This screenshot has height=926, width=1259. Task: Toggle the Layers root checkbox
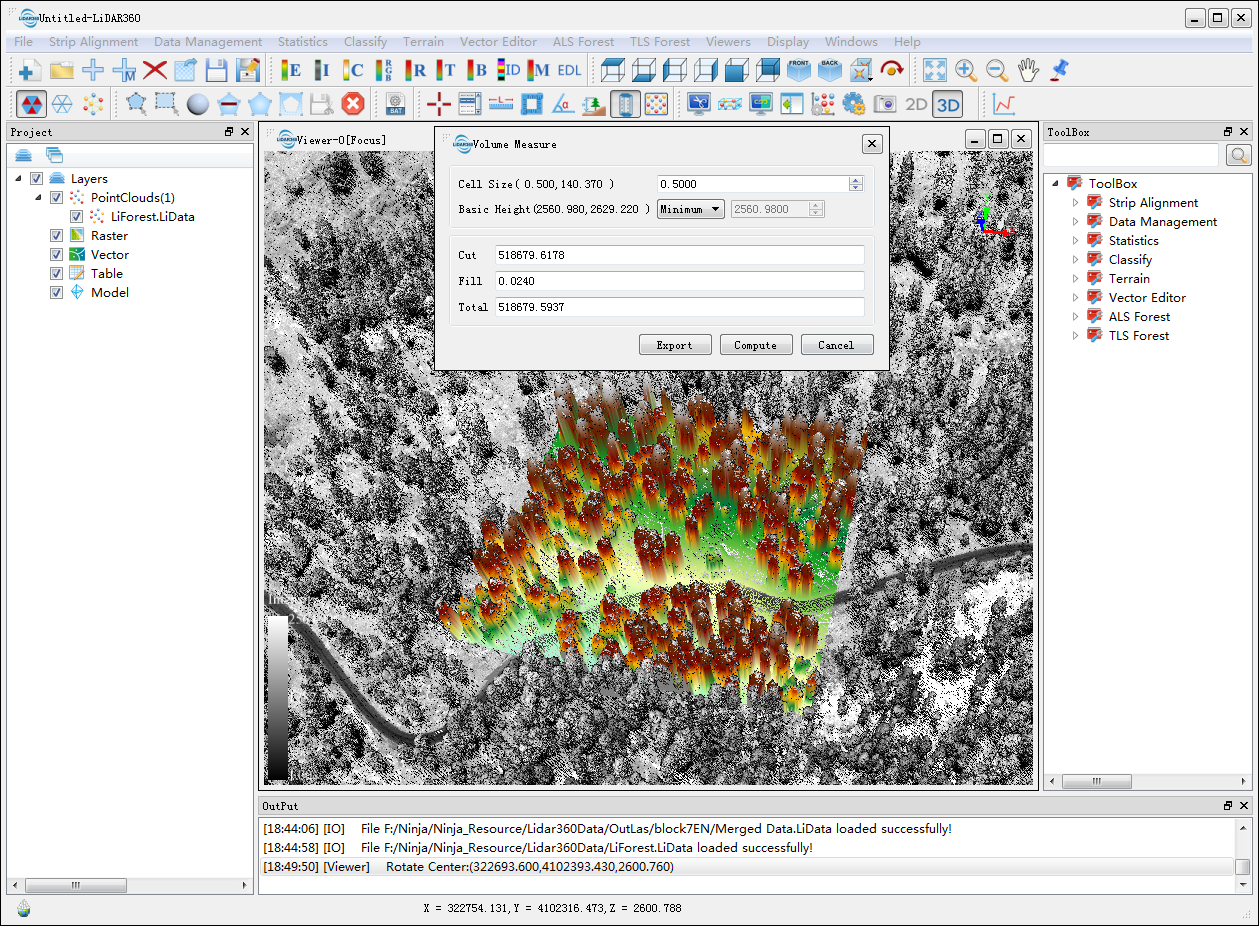click(x=37, y=179)
